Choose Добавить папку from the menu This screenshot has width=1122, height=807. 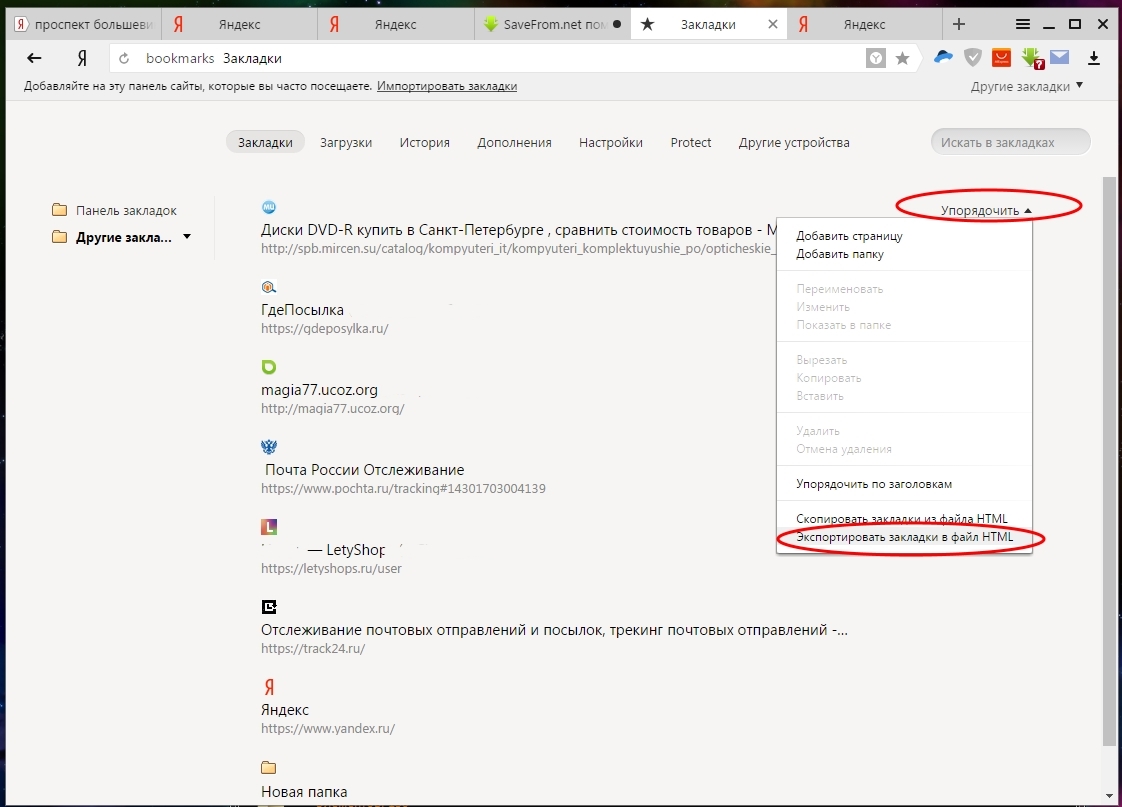[840, 254]
